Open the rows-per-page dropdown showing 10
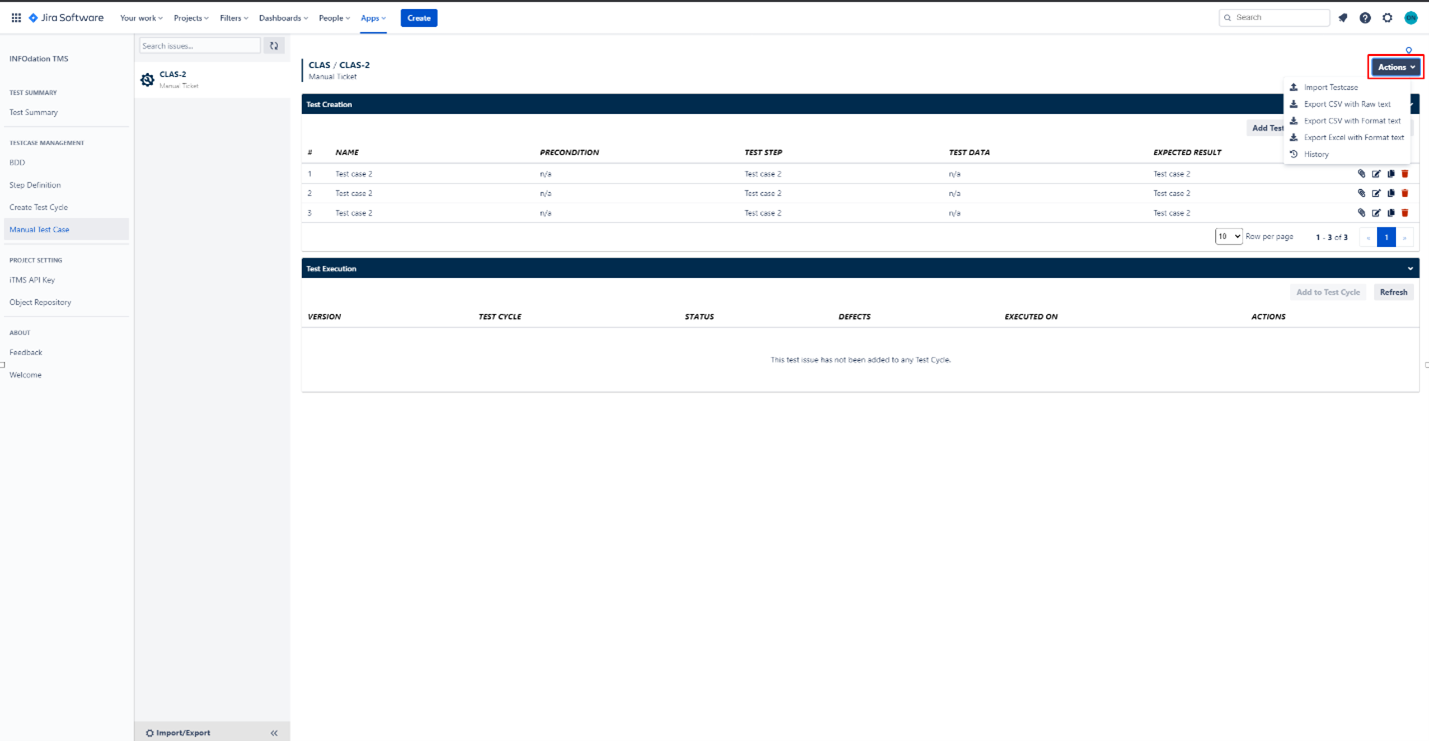 point(1228,236)
